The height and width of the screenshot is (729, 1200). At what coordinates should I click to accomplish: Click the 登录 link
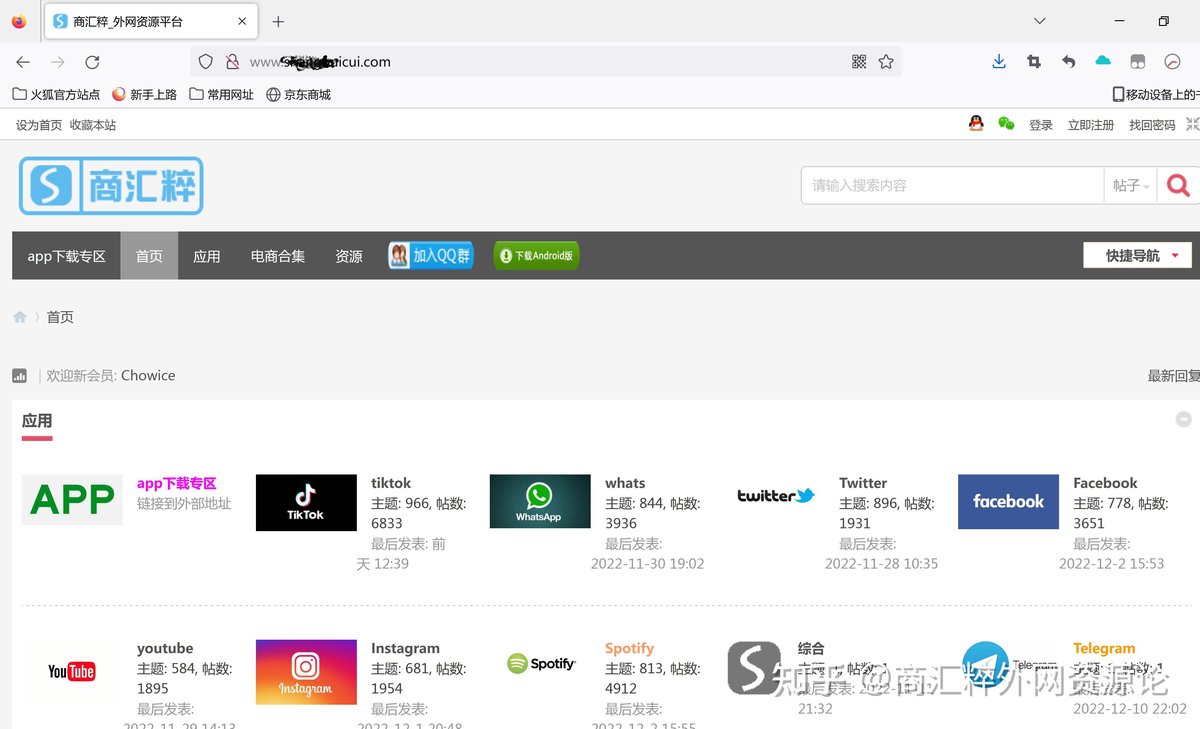coord(1041,125)
